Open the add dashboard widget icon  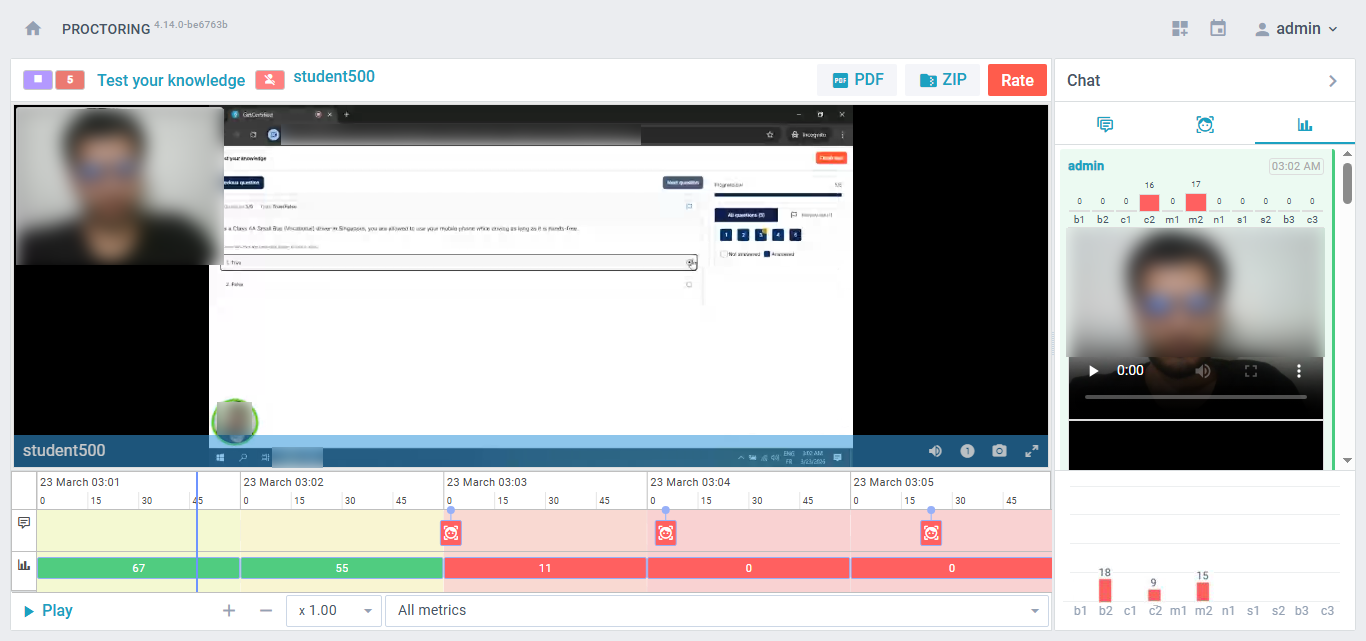[1180, 29]
